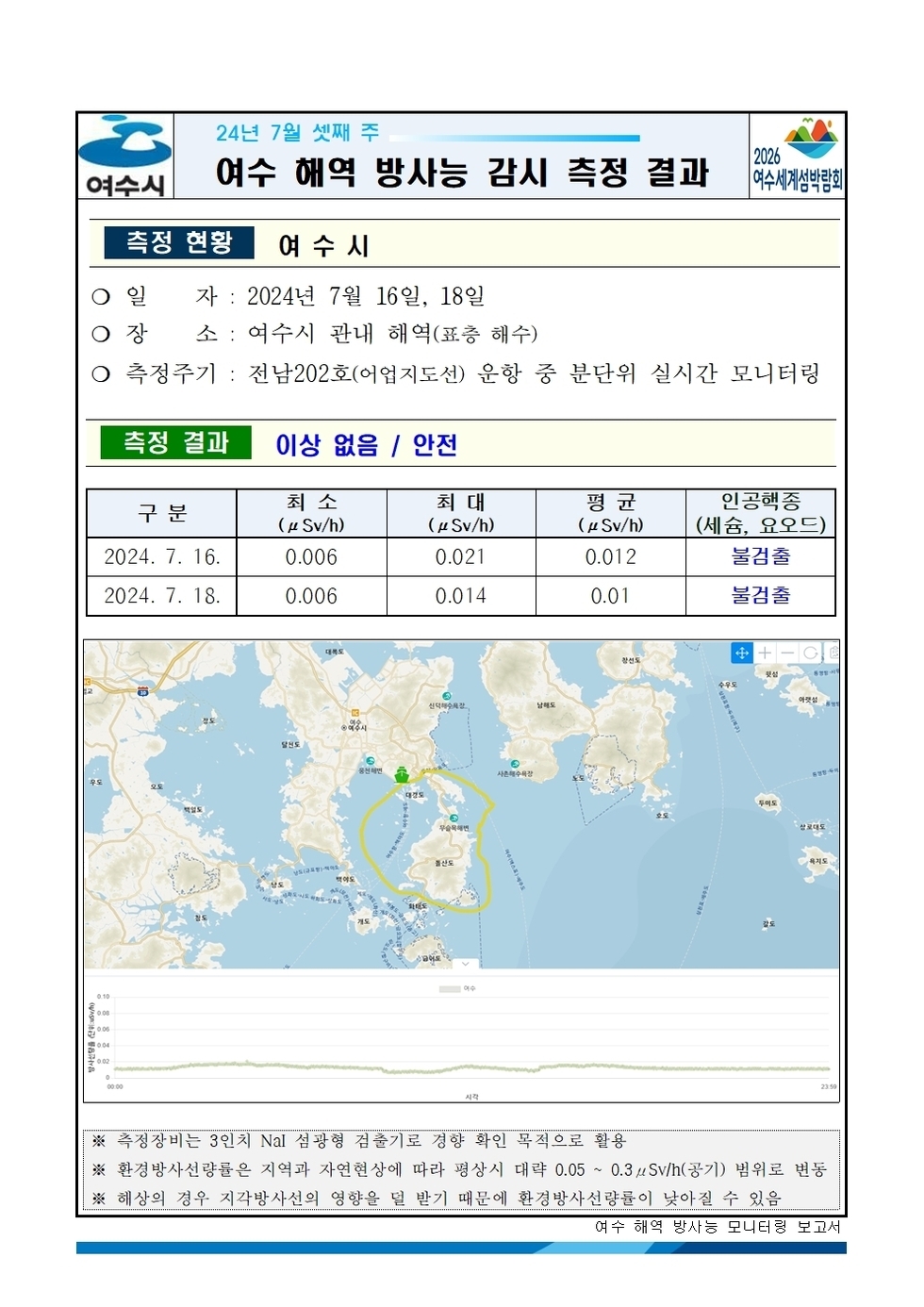The width and height of the screenshot is (924, 1307).
Task: Click the 불검출 result link
Action: point(759,558)
